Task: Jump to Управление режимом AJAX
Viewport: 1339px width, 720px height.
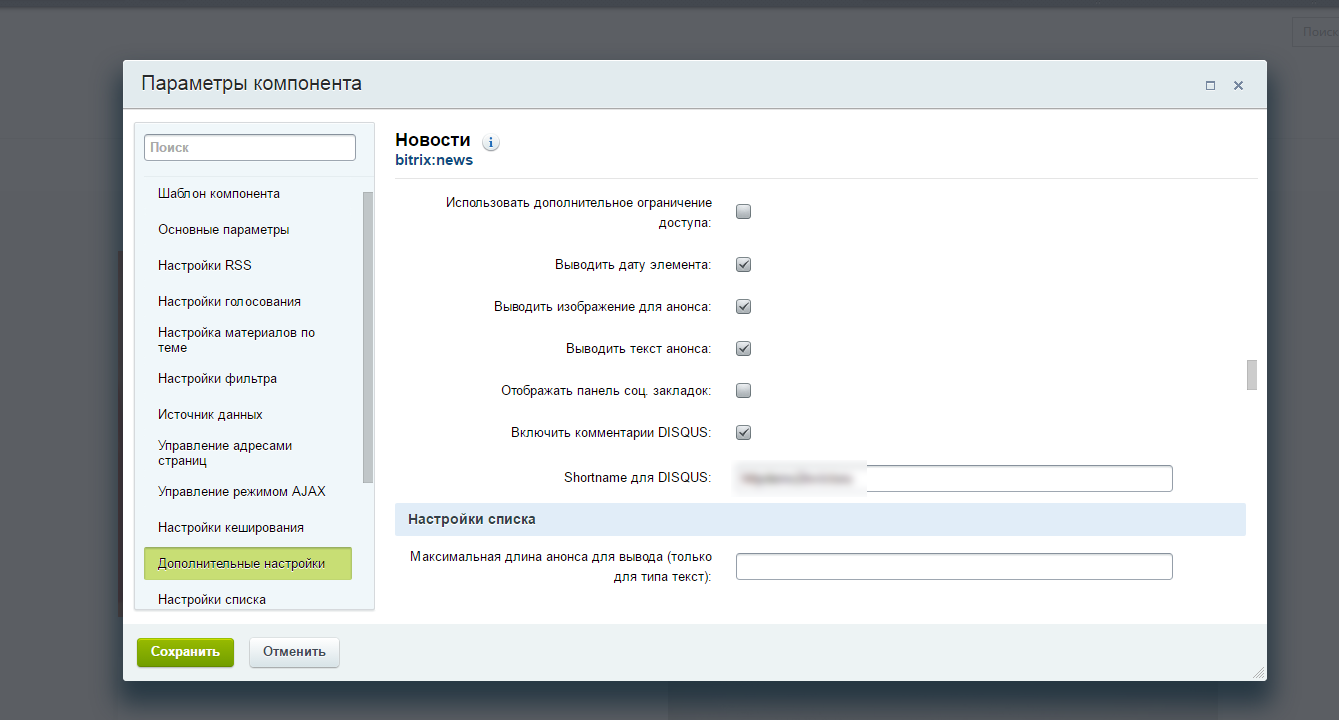Action: pyautogui.click(x=241, y=491)
